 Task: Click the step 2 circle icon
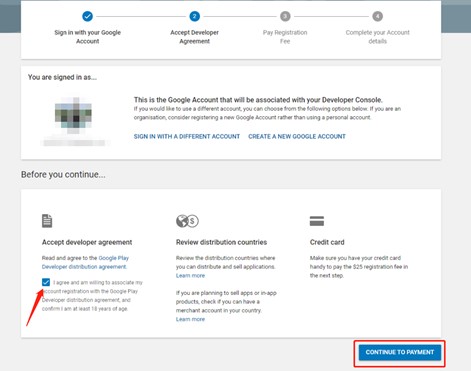tap(195, 16)
